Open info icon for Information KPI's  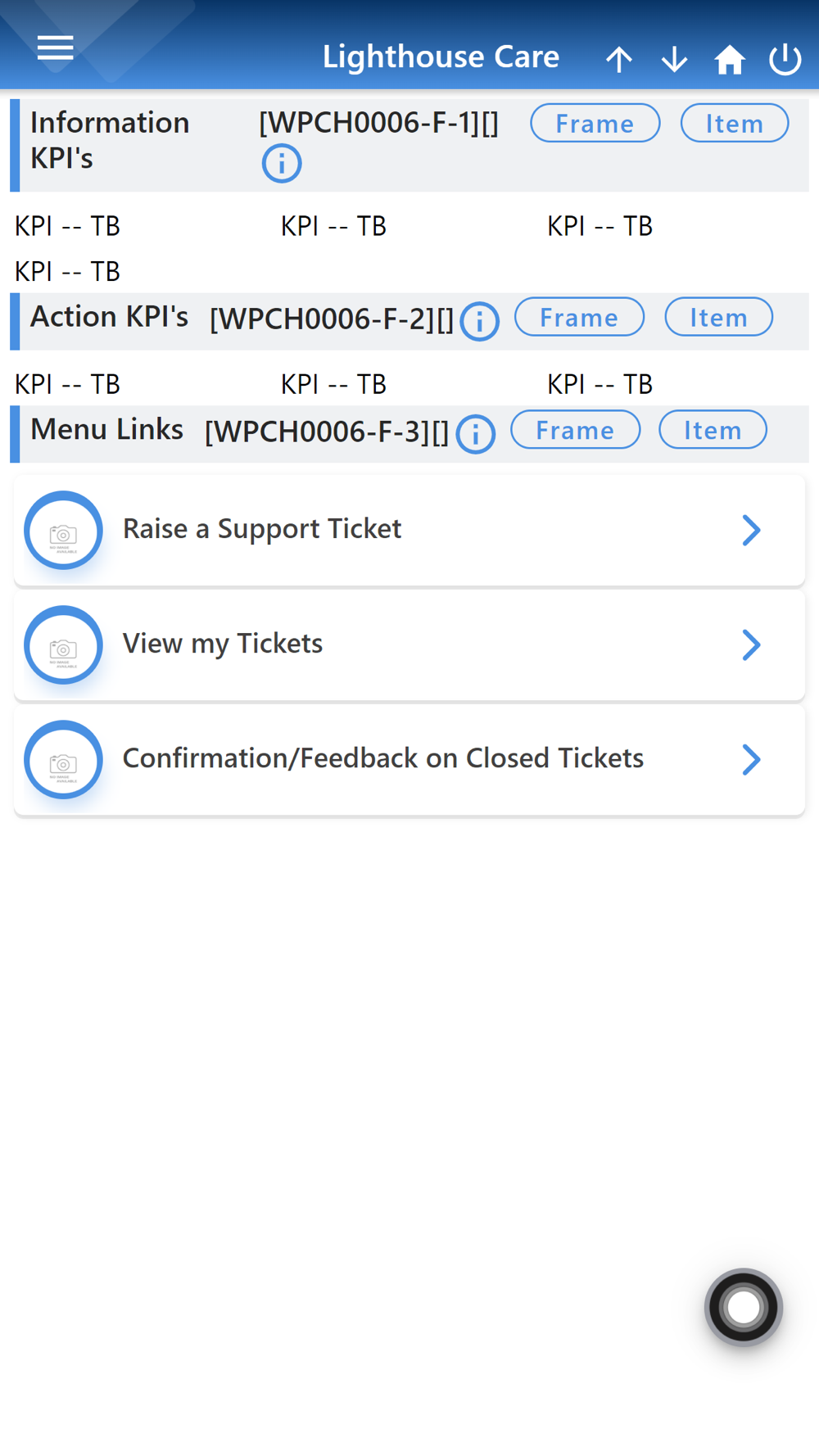click(x=282, y=163)
